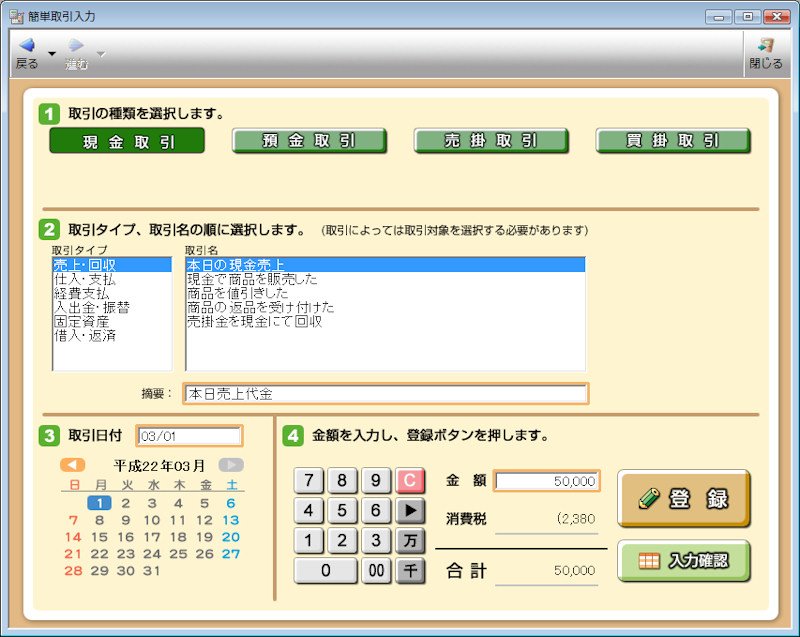Click keypad digit 3
This screenshot has height=637, width=800.
click(376, 540)
